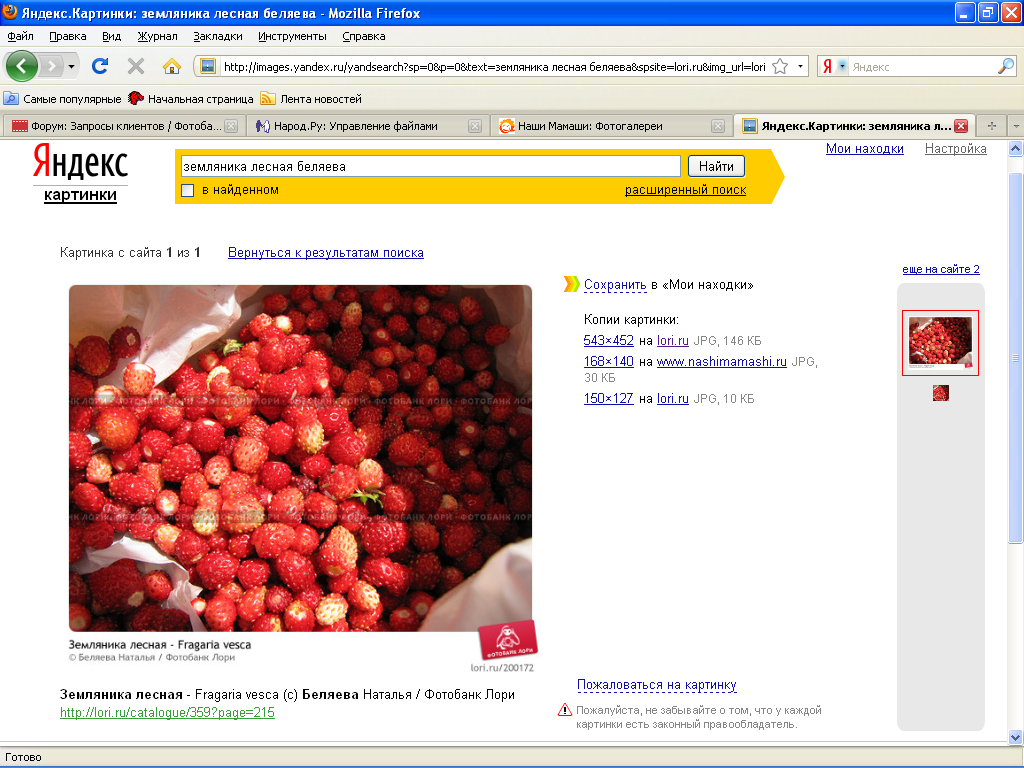1024x768 pixels.
Task: List all tabs with the dropdown arrow
Action: click(1016, 126)
